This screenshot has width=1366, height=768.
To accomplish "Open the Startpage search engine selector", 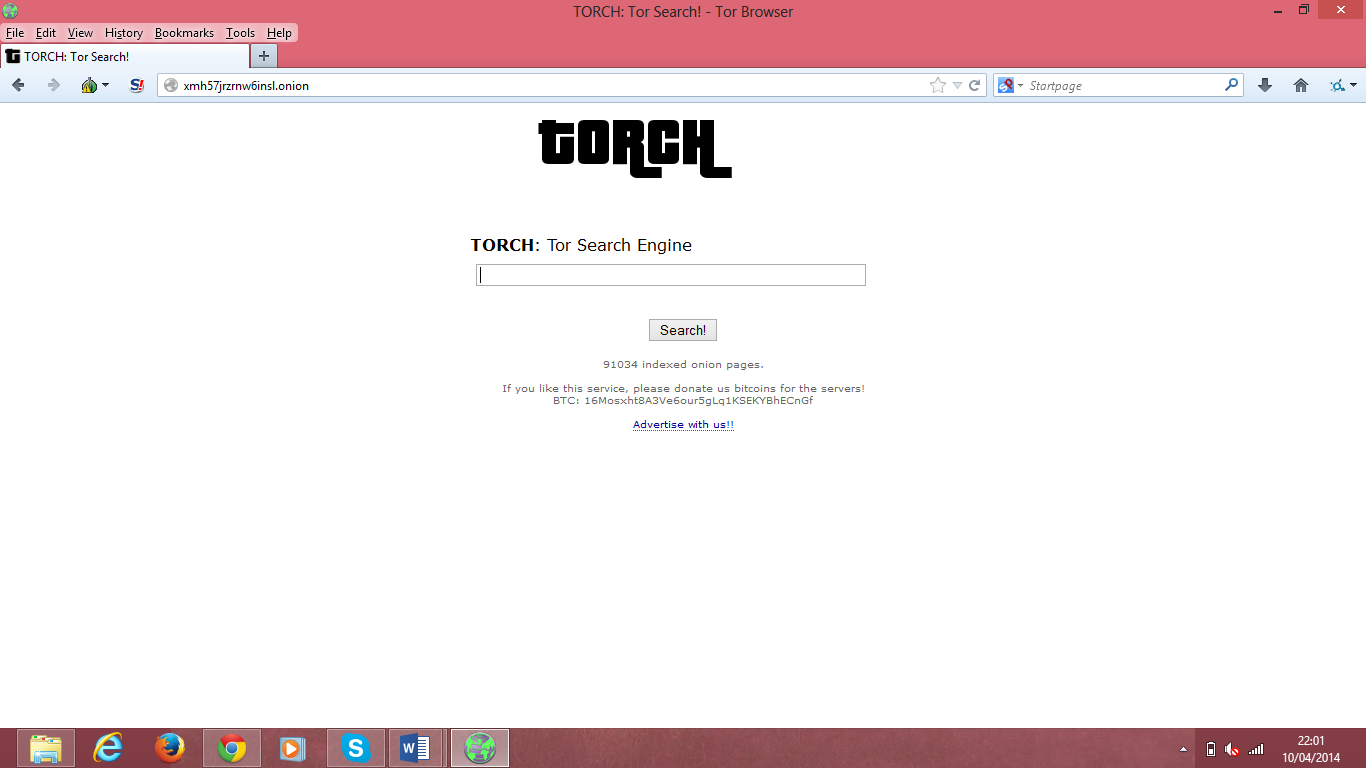I will tap(1010, 86).
